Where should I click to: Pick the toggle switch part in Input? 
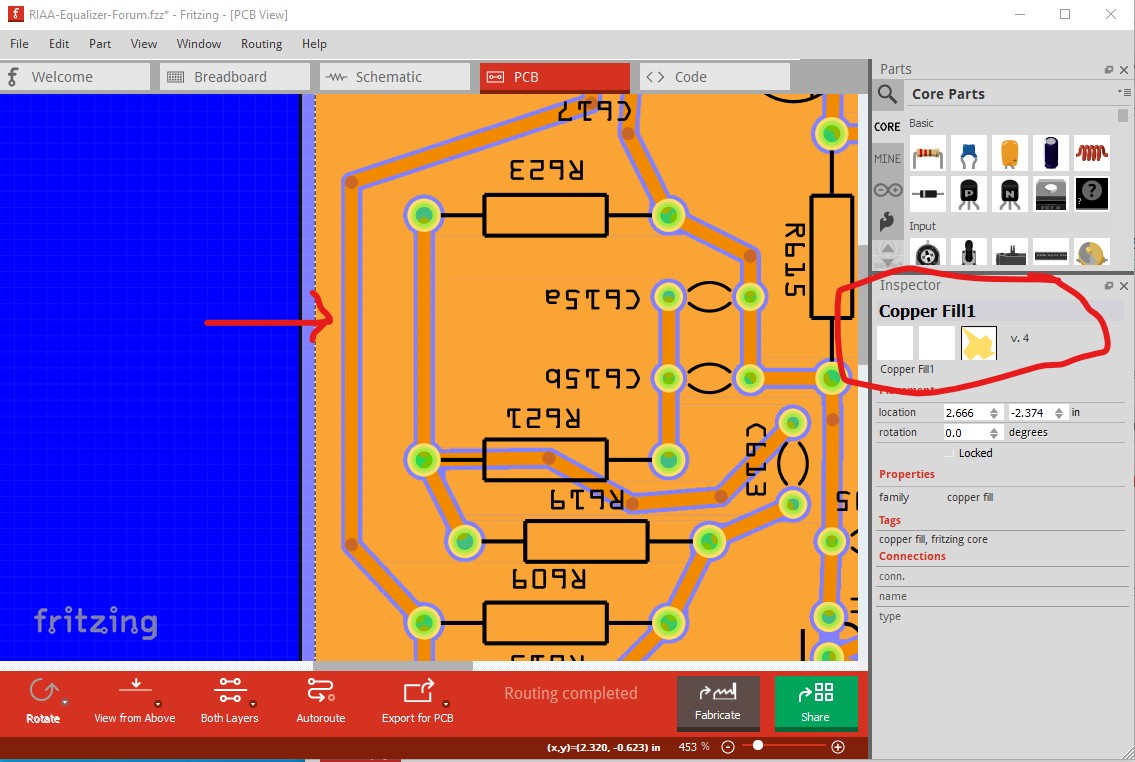click(x=969, y=253)
